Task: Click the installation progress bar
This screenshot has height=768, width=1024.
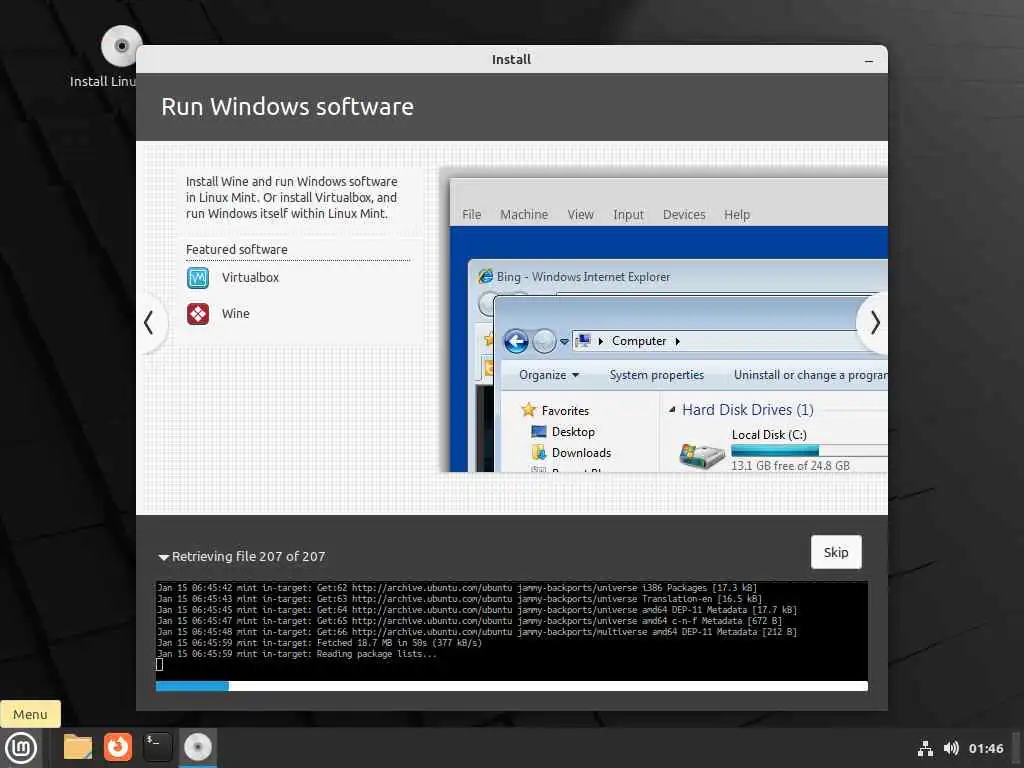Action: (x=511, y=686)
